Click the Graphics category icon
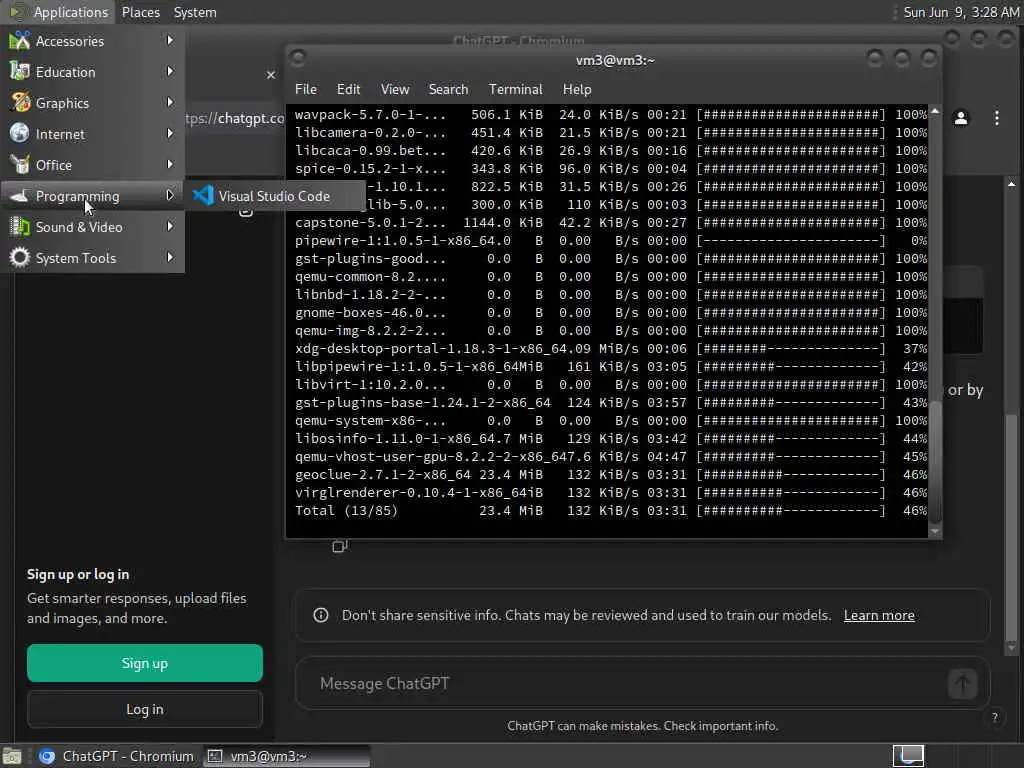This screenshot has height=768, width=1024. tap(20, 103)
